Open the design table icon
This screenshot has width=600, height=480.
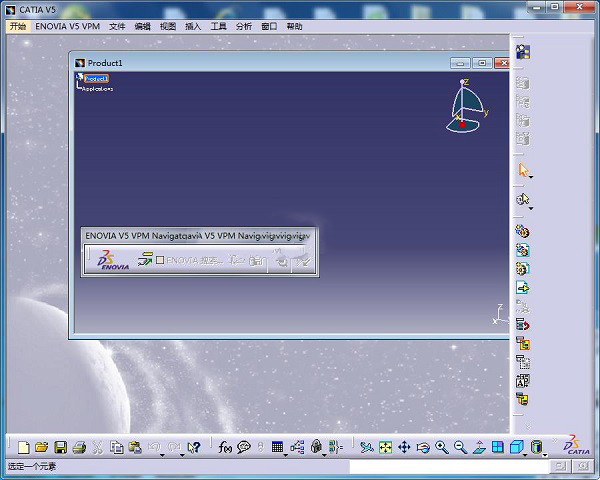pyautogui.click(x=277, y=447)
